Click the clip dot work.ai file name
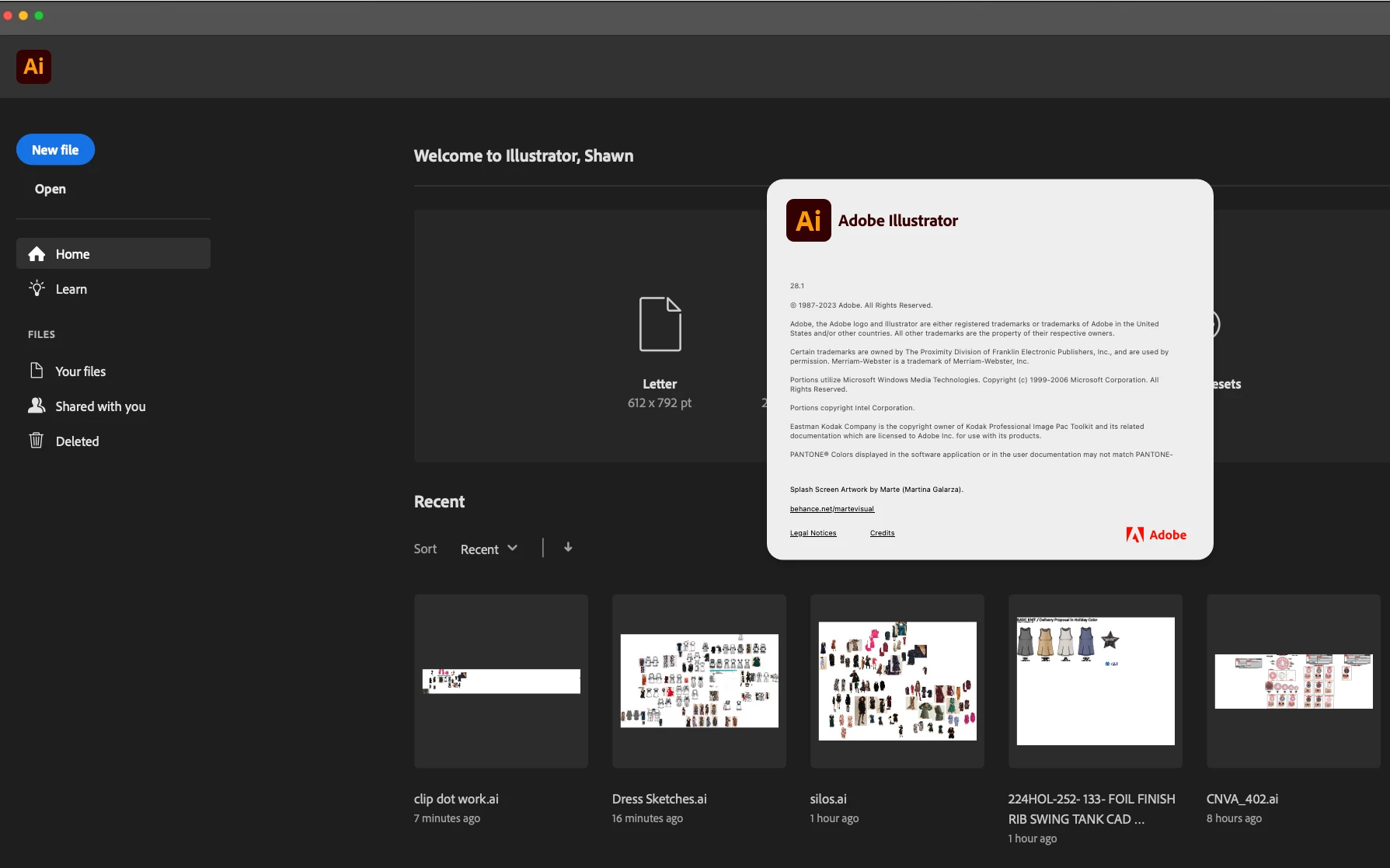Screen dimensions: 1390x868 click(x=456, y=799)
